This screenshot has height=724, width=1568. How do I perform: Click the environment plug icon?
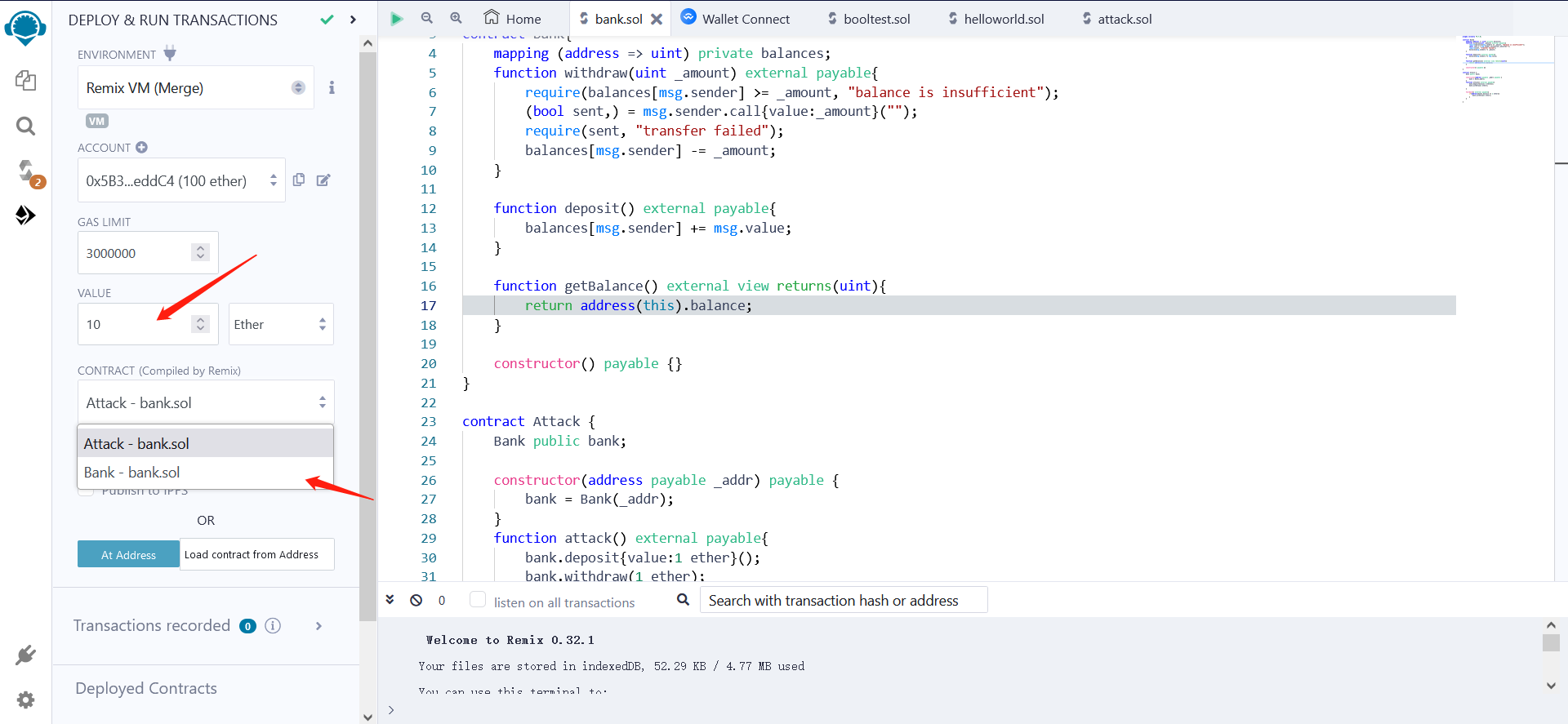[170, 54]
